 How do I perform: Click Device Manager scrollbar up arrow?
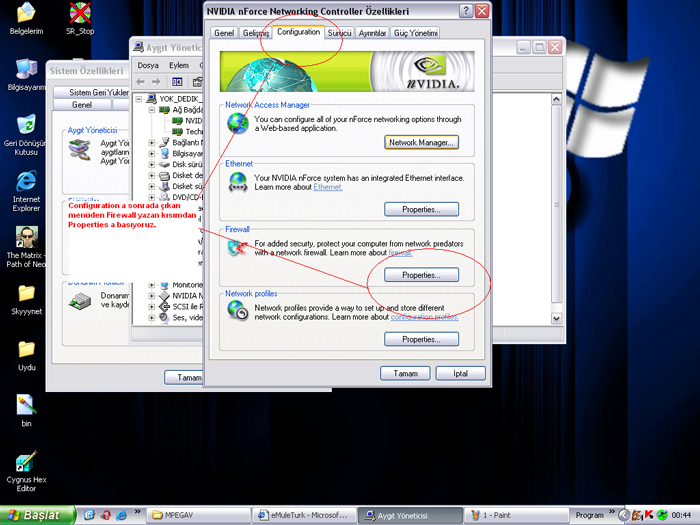click(556, 99)
